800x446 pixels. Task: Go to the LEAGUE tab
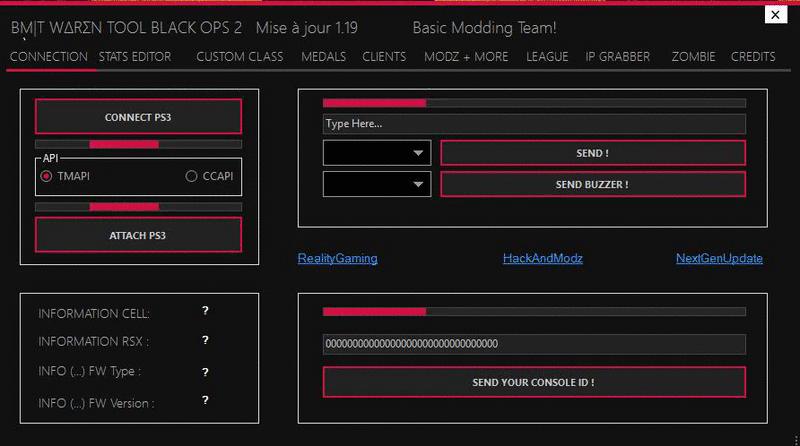point(547,57)
